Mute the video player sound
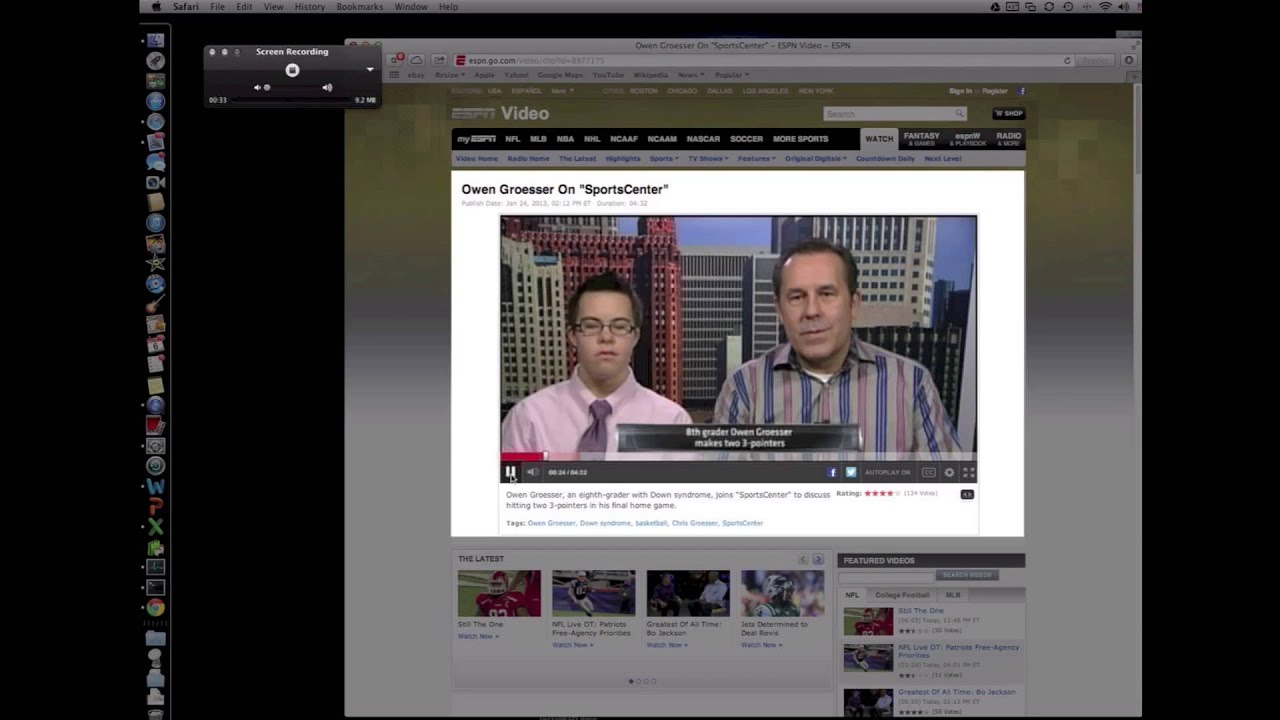 pos(533,472)
